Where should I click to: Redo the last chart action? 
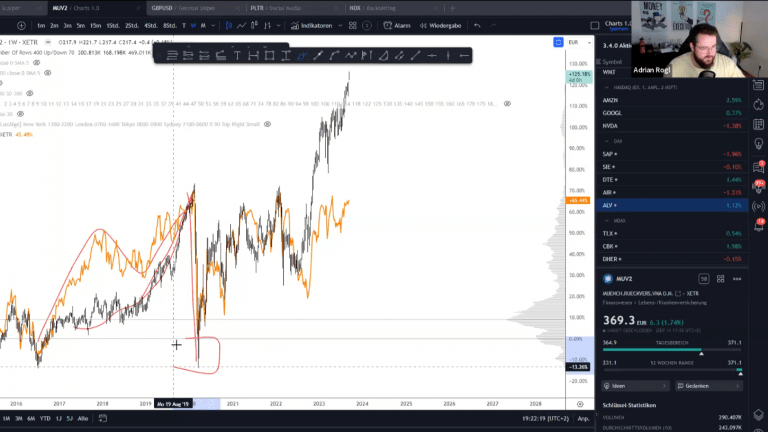coord(493,25)
